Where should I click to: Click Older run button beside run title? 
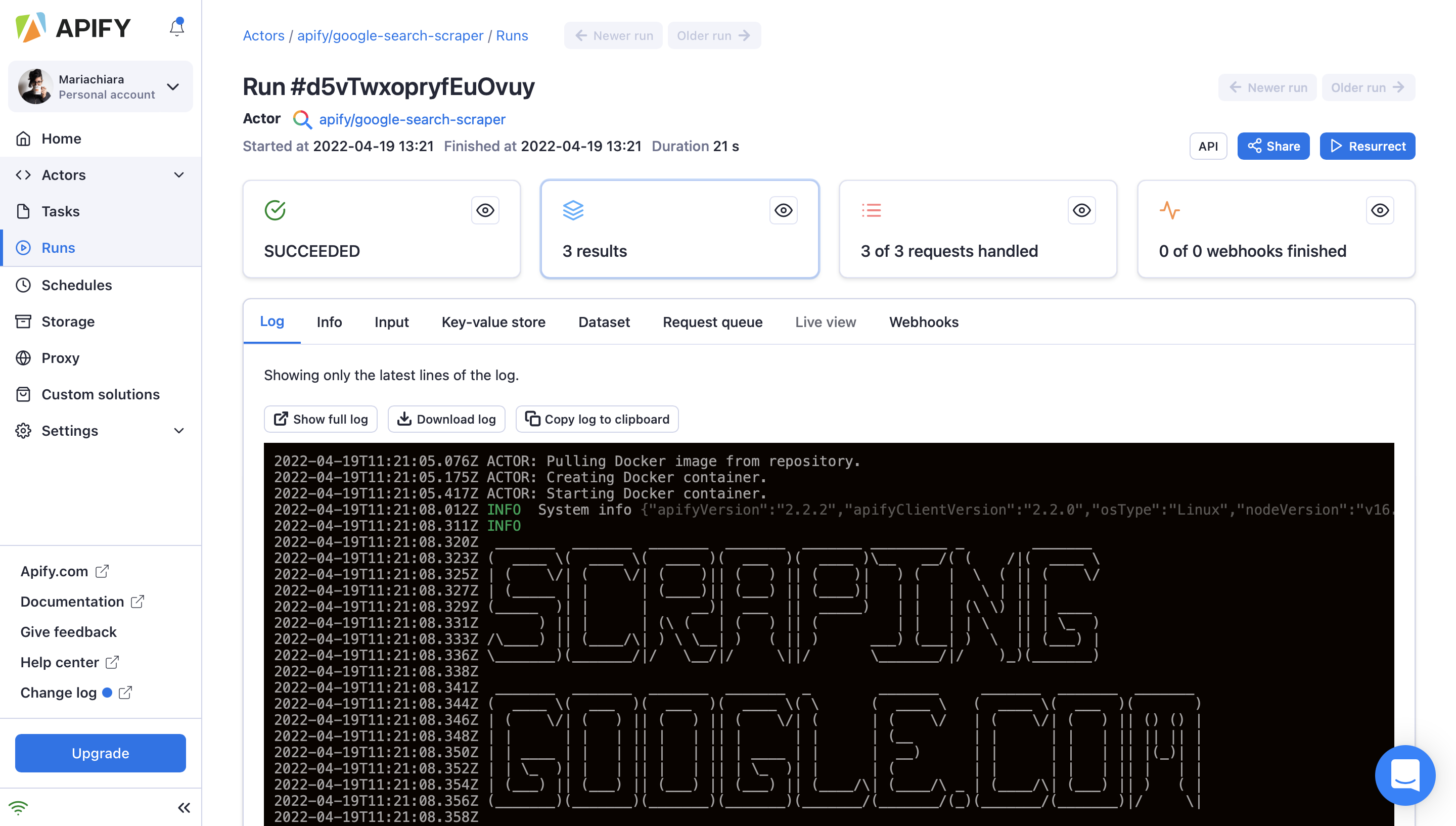(1368, 87)
